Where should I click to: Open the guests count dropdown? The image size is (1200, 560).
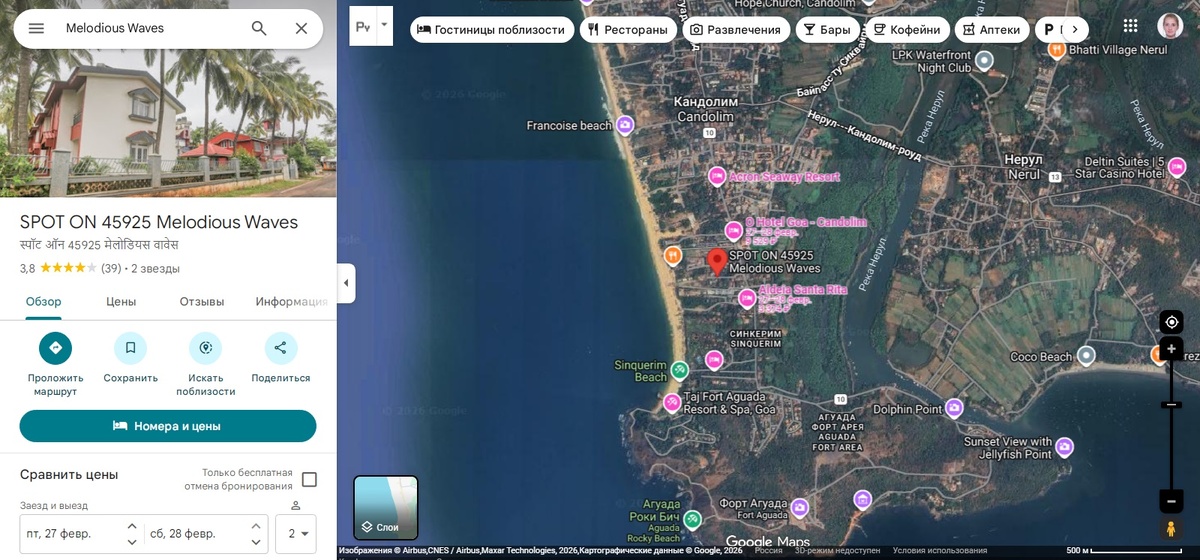click(296, 533)
